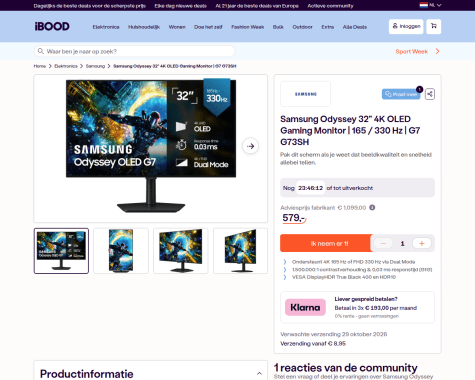
Task: Open the Extra menu
Action: [x=328, y=27]
